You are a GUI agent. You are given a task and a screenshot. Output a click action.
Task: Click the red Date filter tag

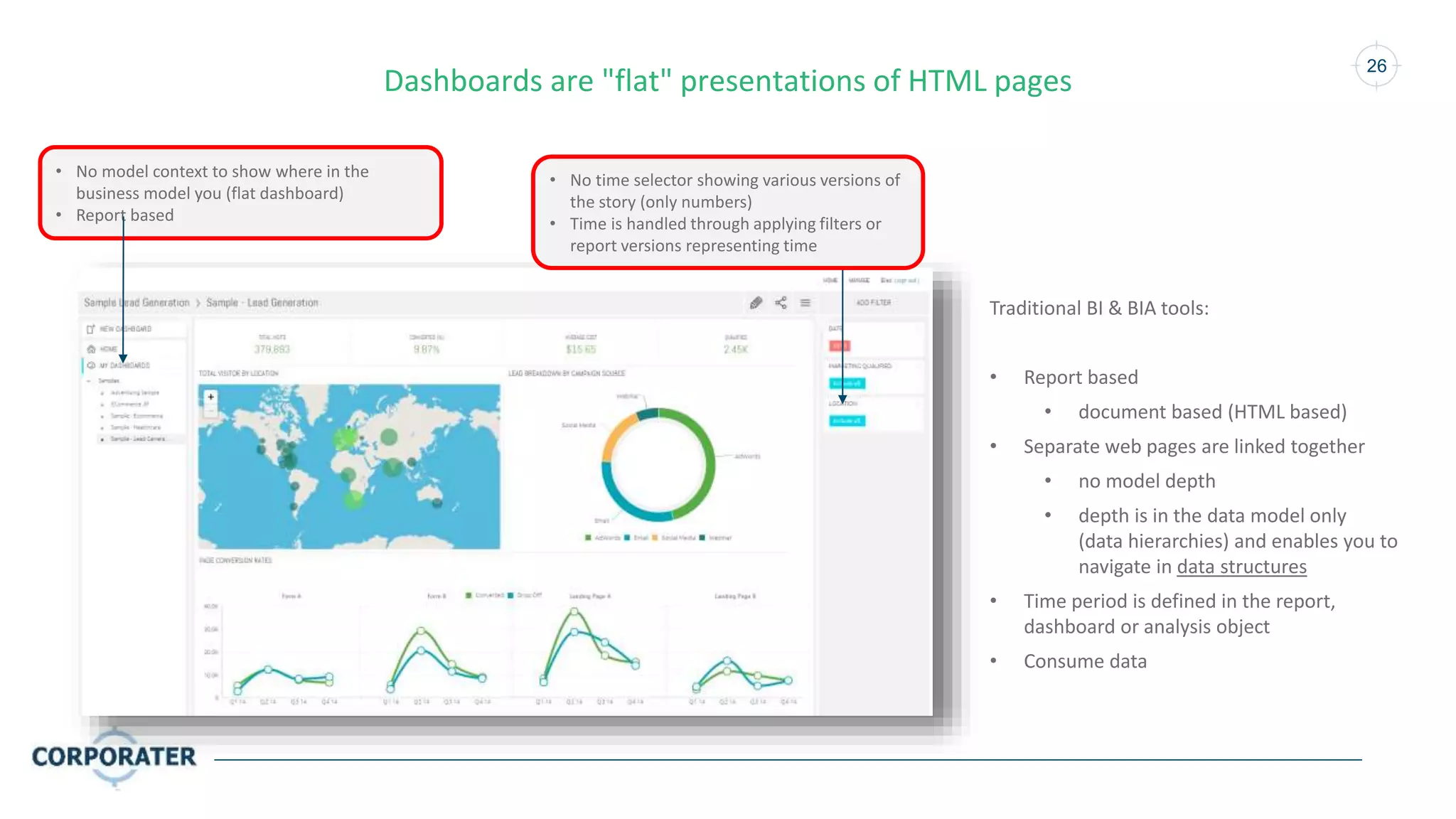(840, 346)
